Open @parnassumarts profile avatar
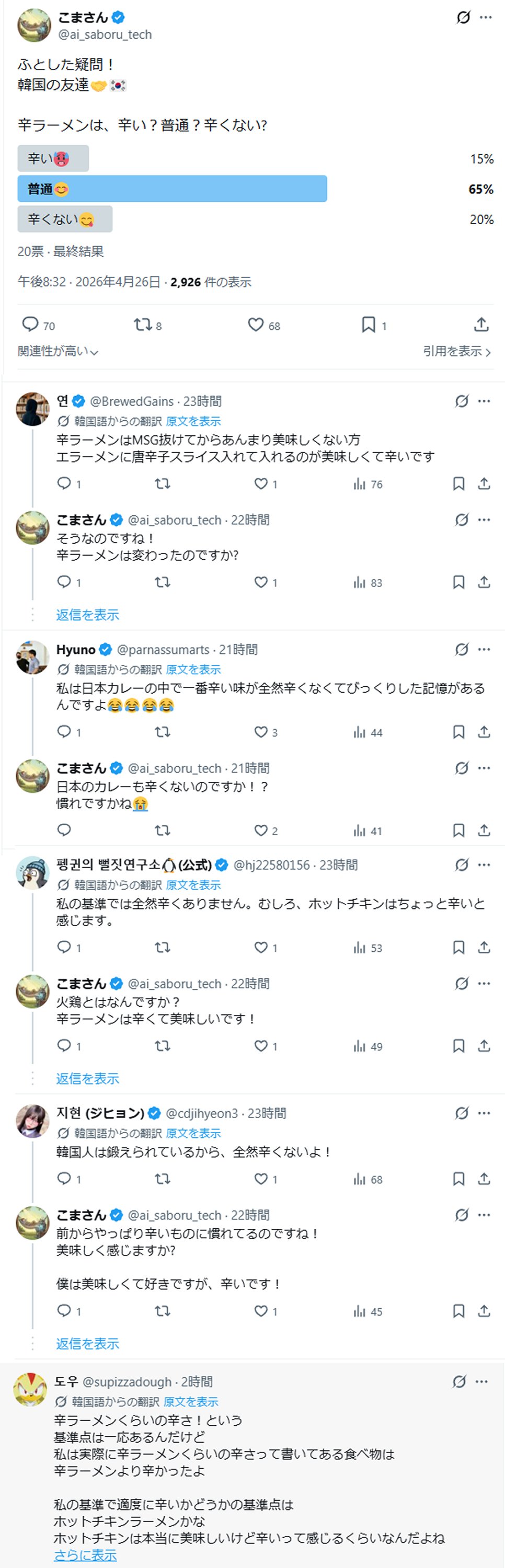Screen dimensions: 505x1568 pos(32,658)
